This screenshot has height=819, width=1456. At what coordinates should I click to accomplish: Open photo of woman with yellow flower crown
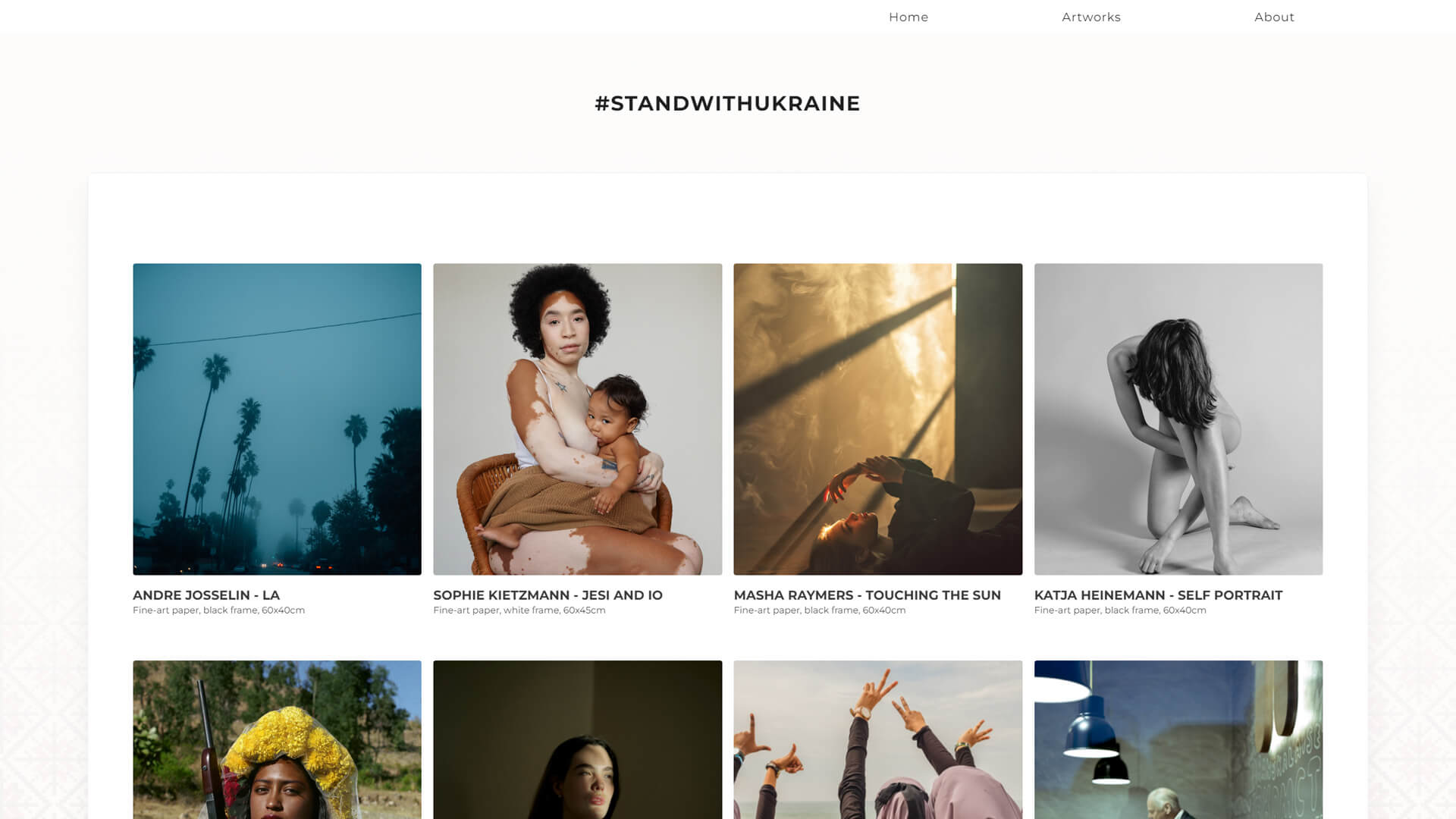coord(277,739)
